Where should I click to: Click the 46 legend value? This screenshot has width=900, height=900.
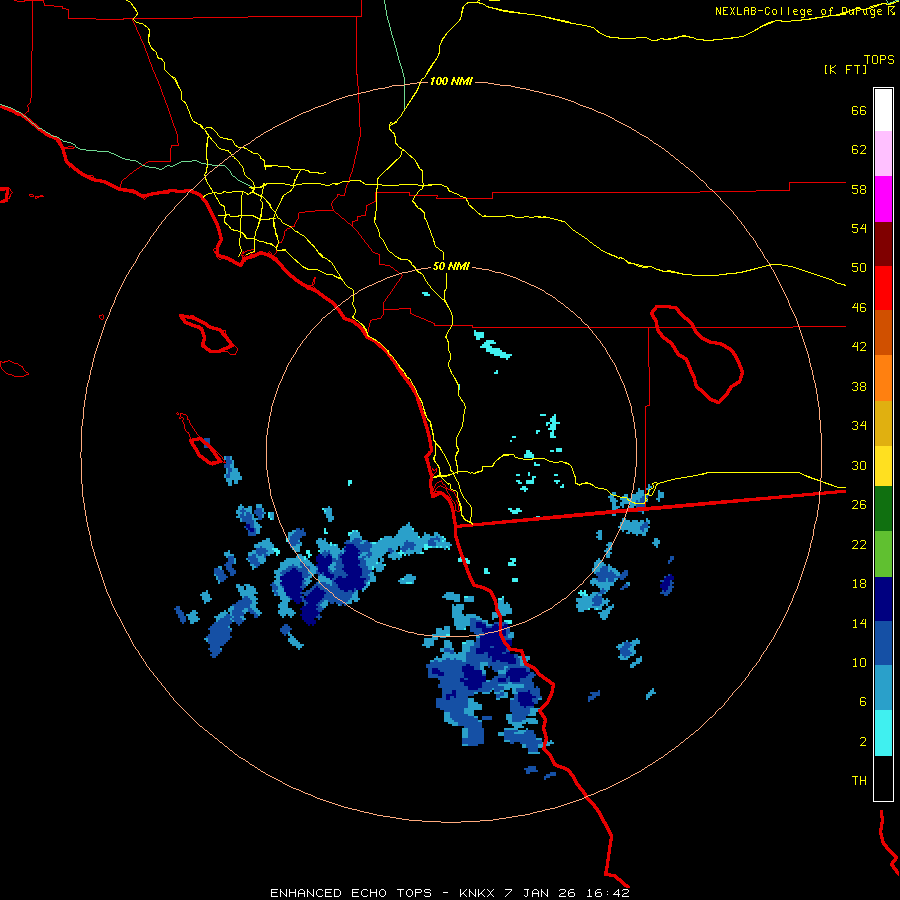(x=859, y=308)
